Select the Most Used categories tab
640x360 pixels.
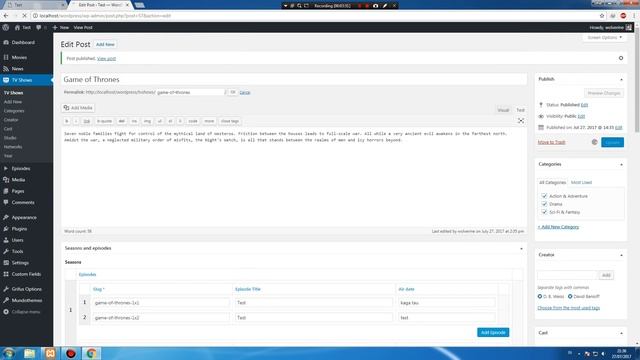pyautogui.click(x=581, y=182)
